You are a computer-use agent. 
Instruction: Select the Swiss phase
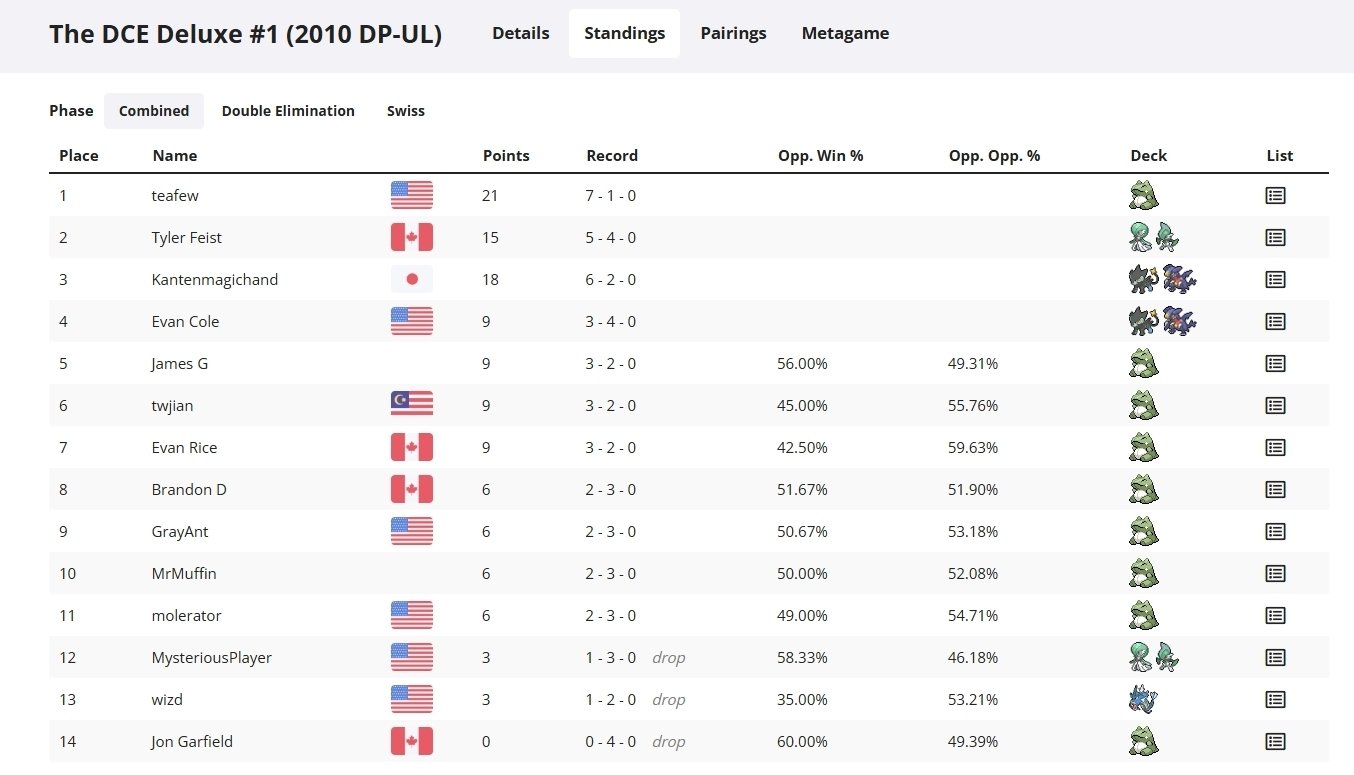[405, 111]
